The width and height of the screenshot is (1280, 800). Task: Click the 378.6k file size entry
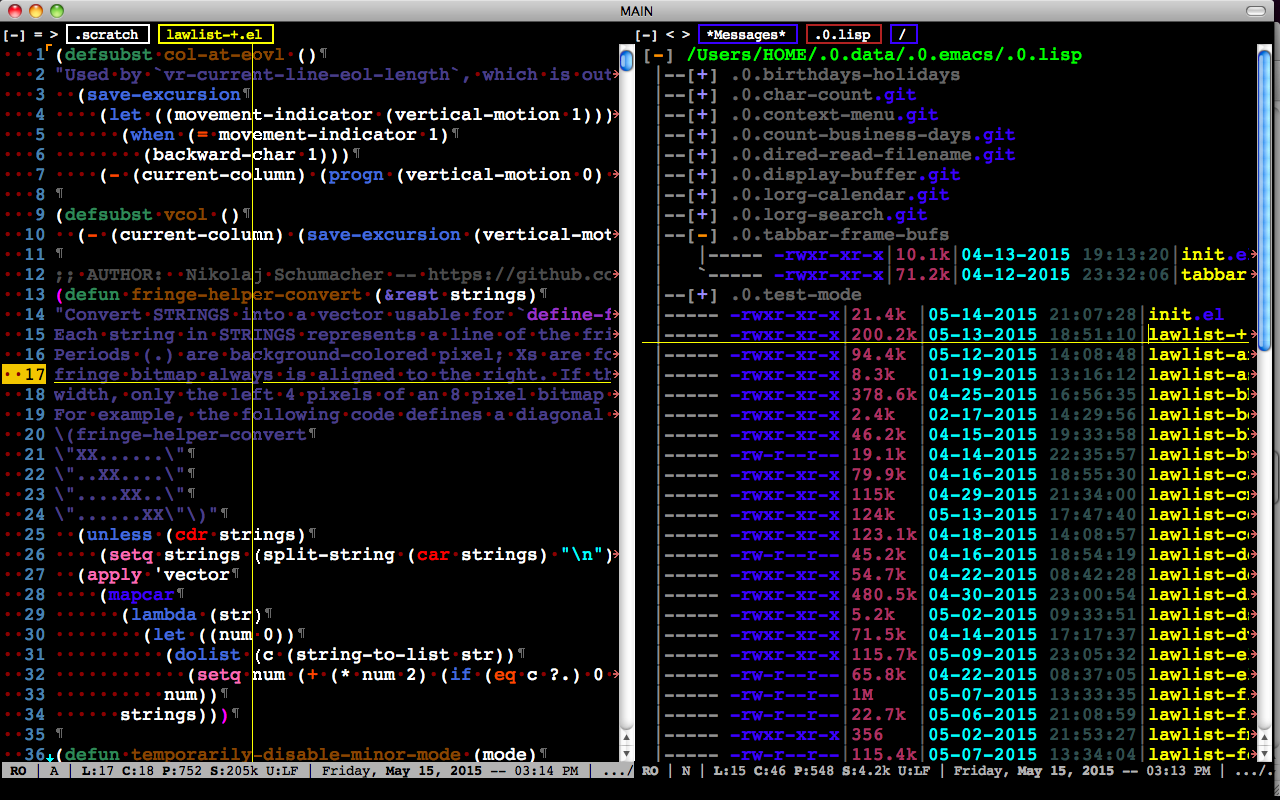[885, 395]
